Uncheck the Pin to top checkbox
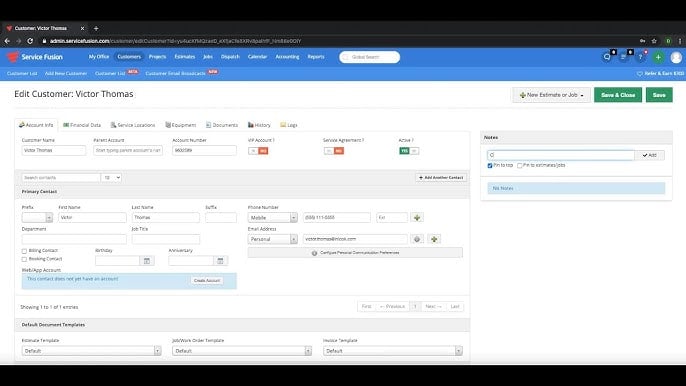 490,166
